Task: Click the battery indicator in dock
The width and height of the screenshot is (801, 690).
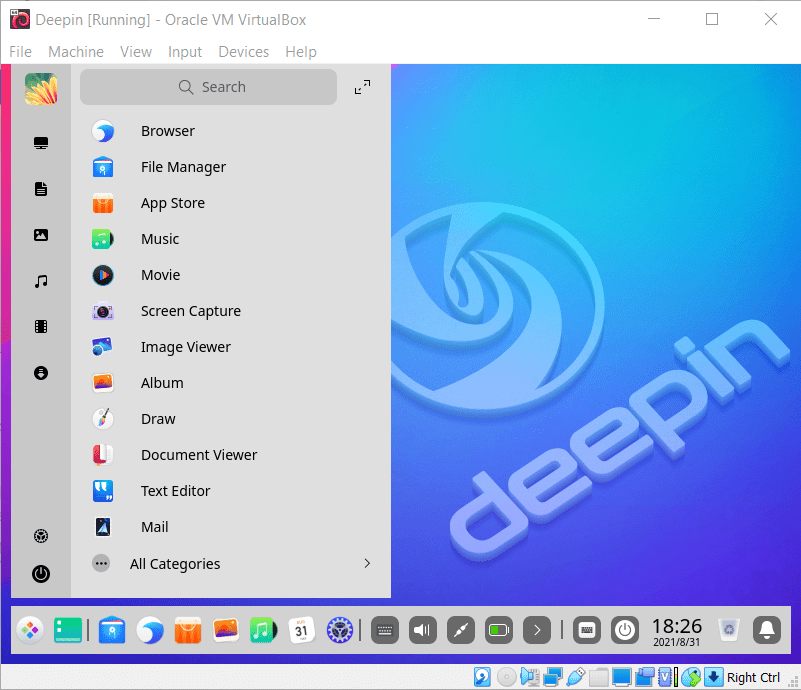Action: (499, 630)
